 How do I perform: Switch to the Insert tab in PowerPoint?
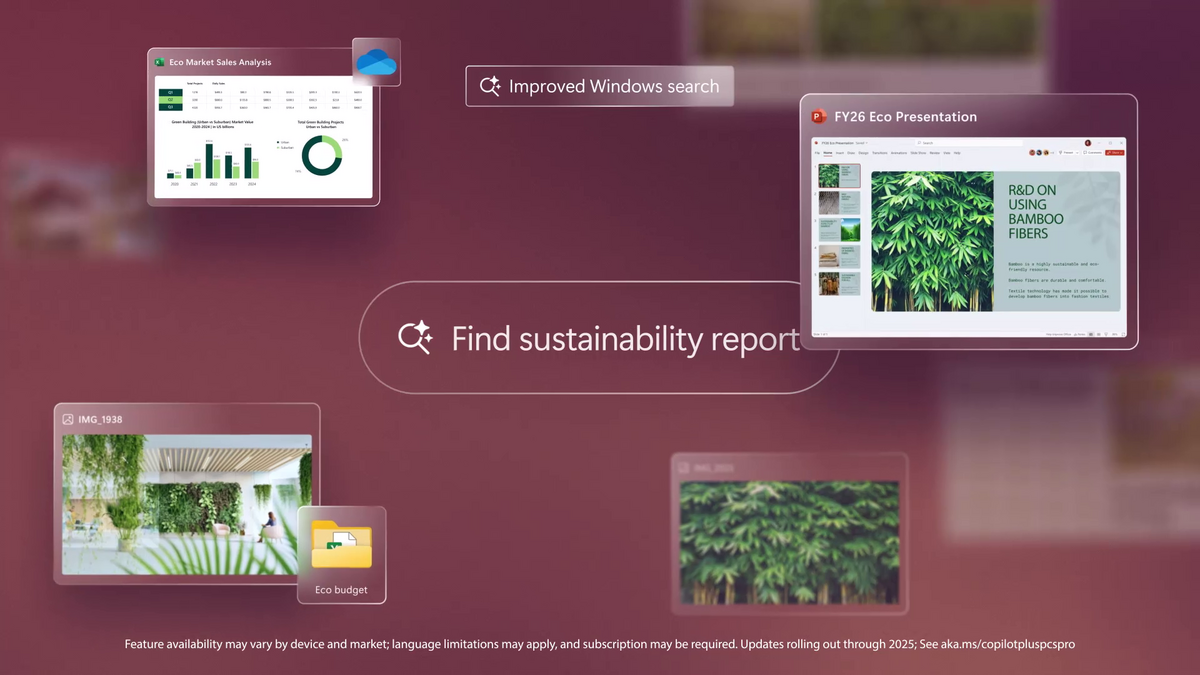840,153
